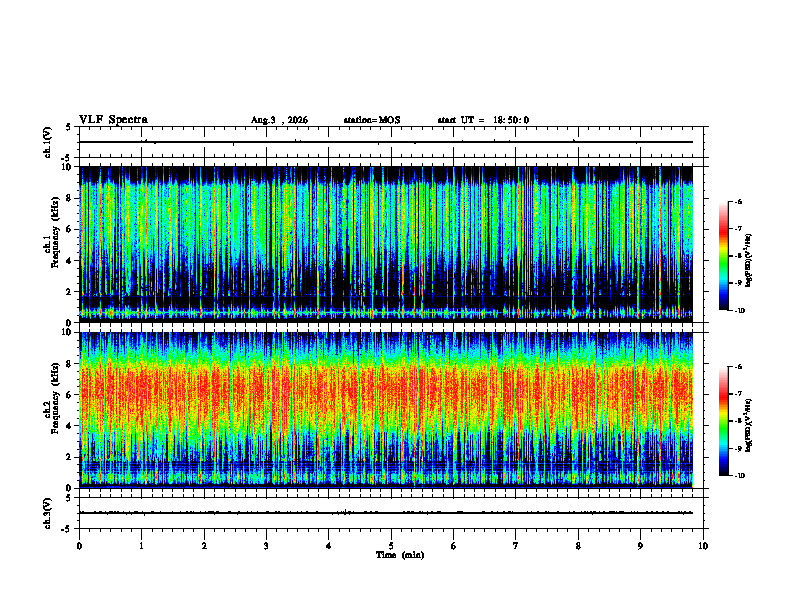Click the '9' tick on the time axis
Viewport: 792px width, 612px height.
(x=640, y=546)
